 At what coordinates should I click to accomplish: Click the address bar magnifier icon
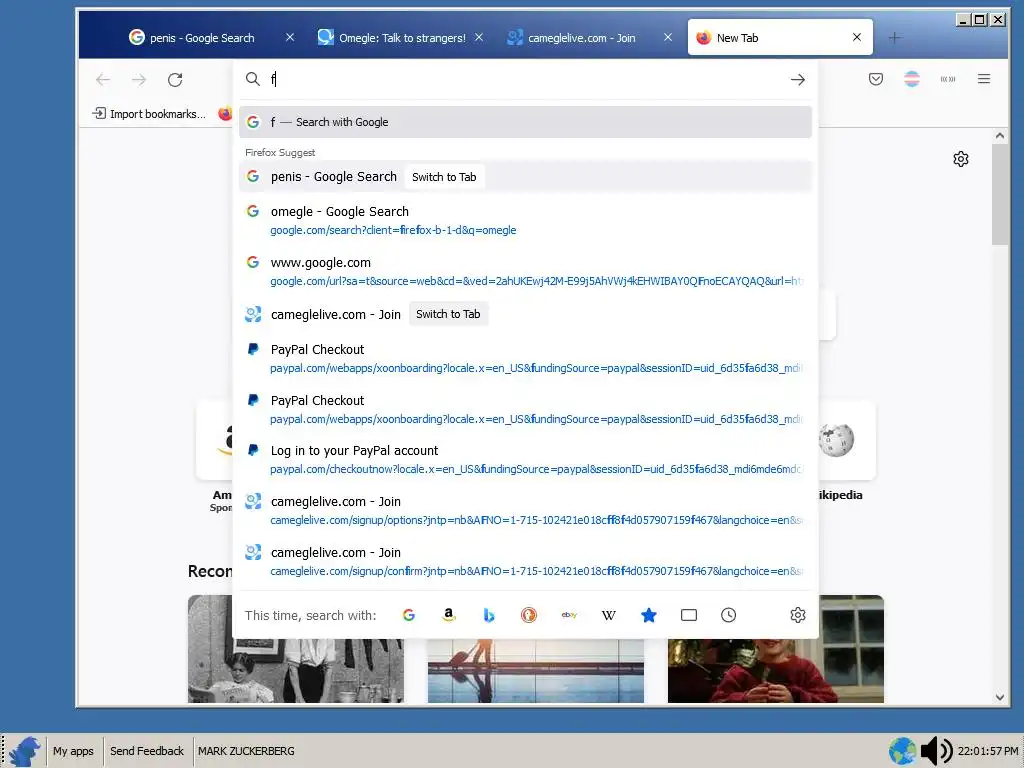(253, 79)
